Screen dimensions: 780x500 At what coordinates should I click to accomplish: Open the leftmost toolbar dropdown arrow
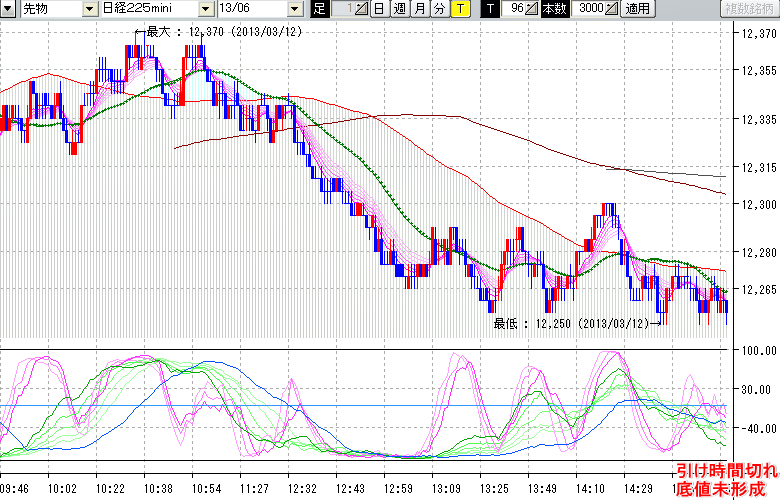tap(8, 9)
